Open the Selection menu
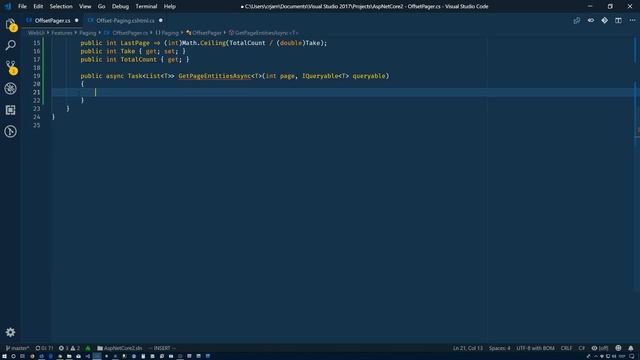This screenshot has height=360, width=640. click(x=61, y=7)
